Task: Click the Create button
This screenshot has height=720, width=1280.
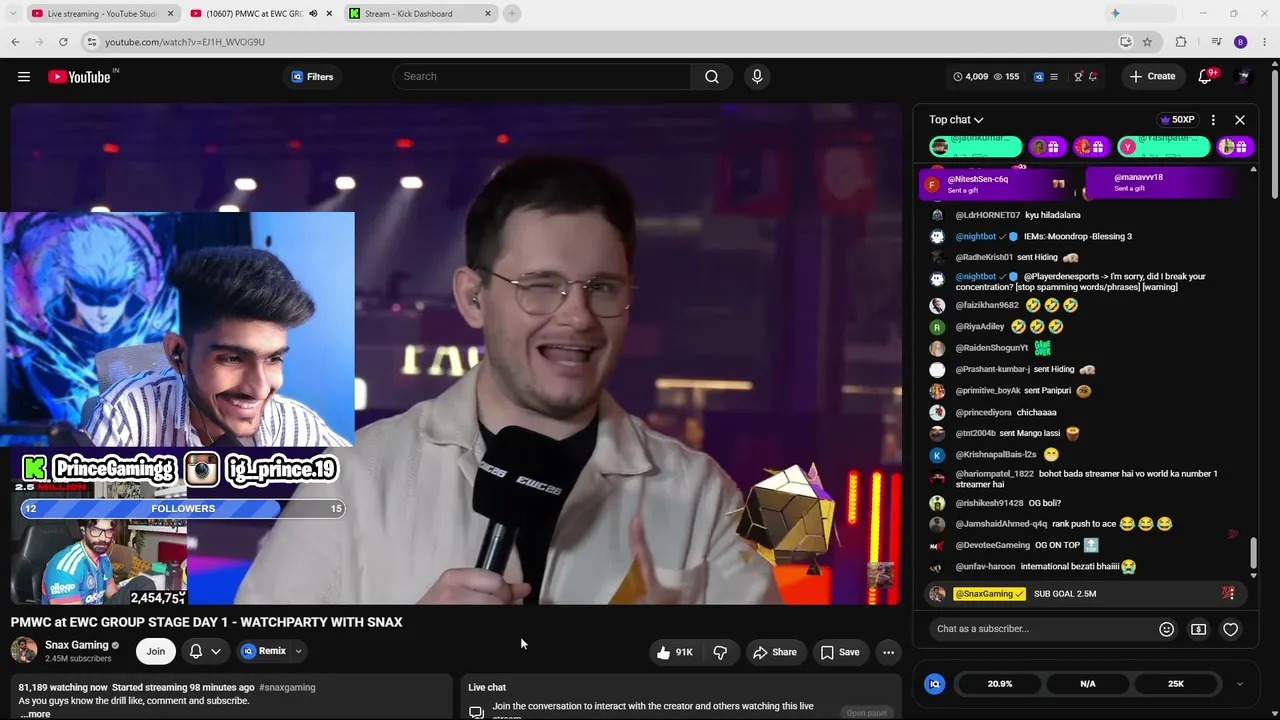Action: coord(1152,77)
